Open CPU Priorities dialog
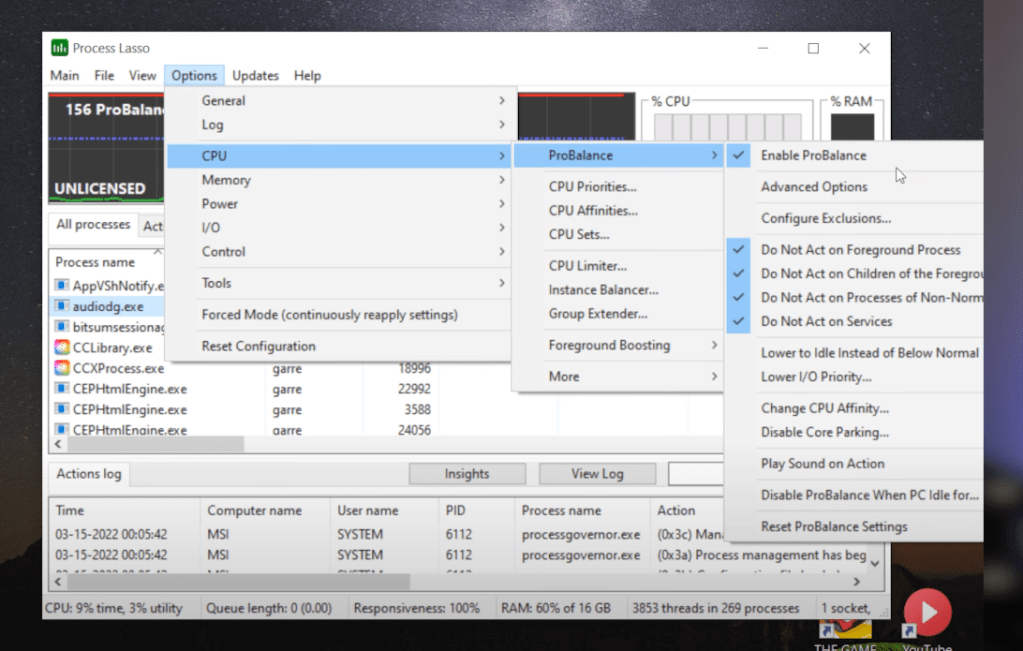Screen dimensions: 1023x651 (x=618, y=187)
